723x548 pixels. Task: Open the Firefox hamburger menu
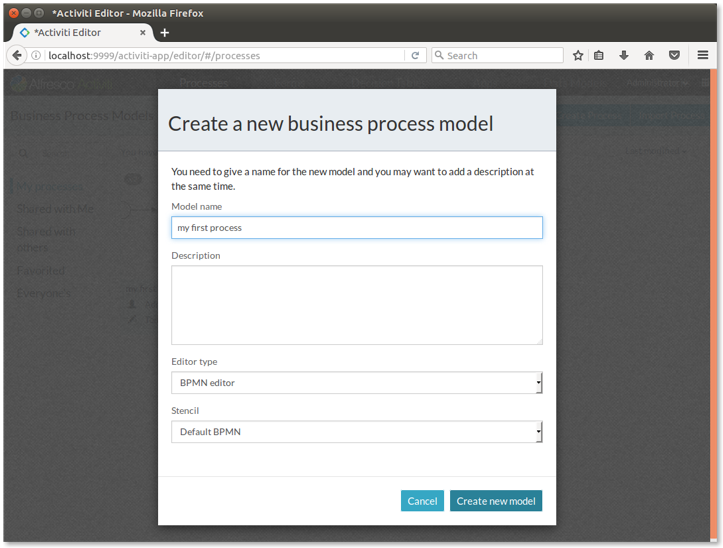point(703,56)
